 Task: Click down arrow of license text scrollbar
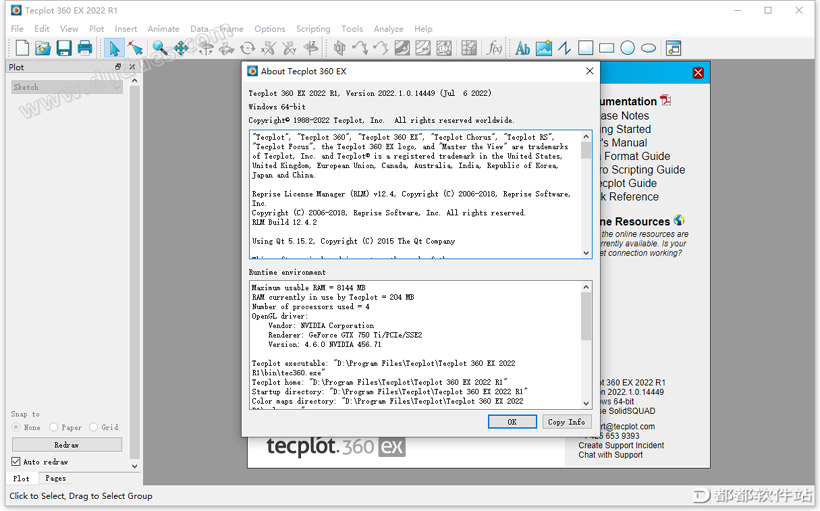[586, 253]
